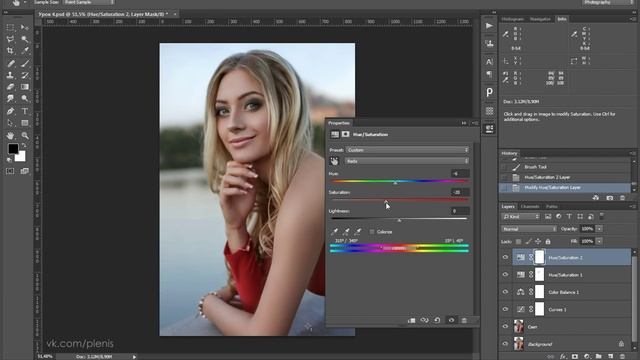Select the Brush tool
Viewport: 640px width, 360px height.
coord(24,63)
